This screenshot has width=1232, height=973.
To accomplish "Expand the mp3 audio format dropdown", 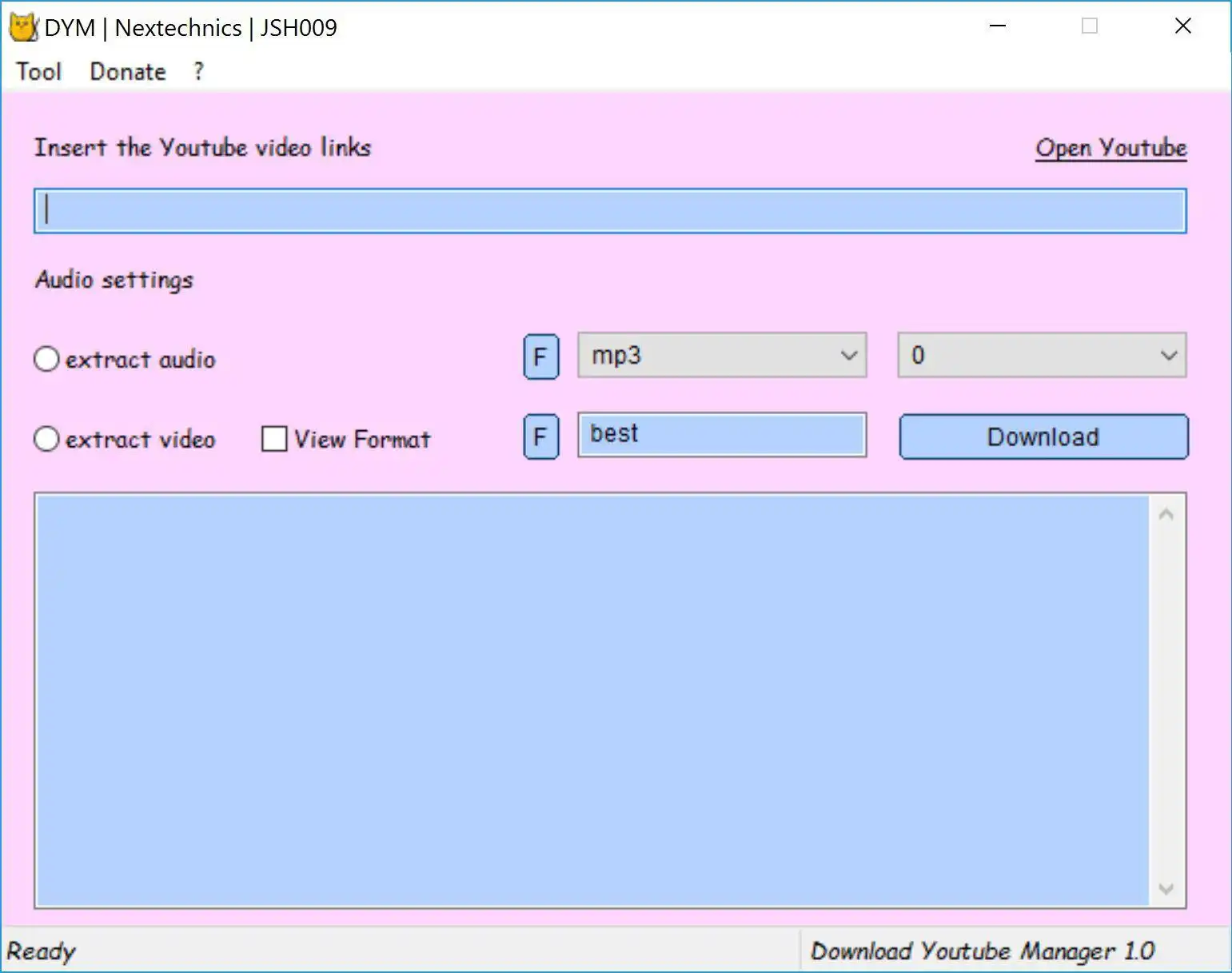I will coord(722,355).
